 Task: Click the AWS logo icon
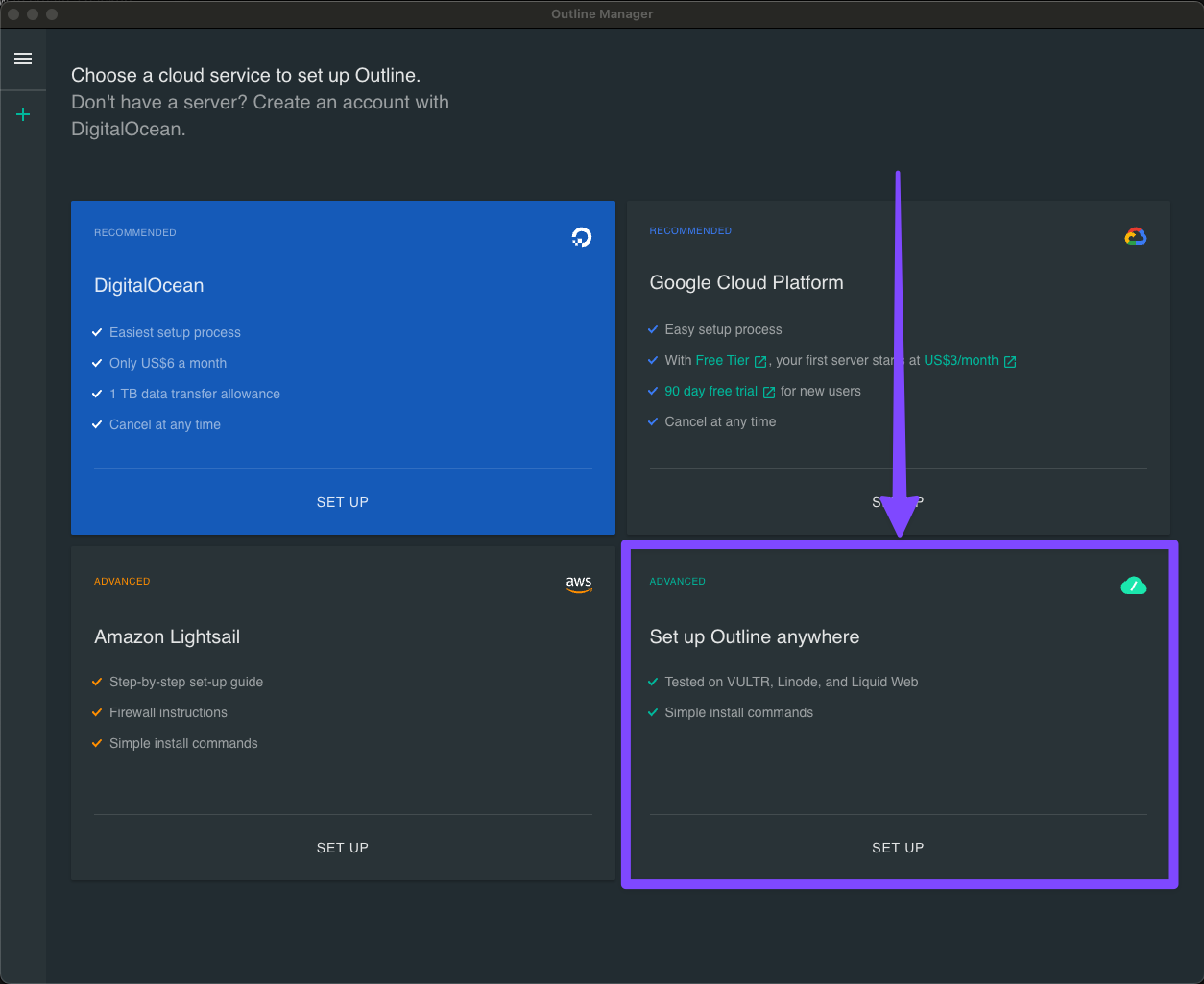(579, 585)
